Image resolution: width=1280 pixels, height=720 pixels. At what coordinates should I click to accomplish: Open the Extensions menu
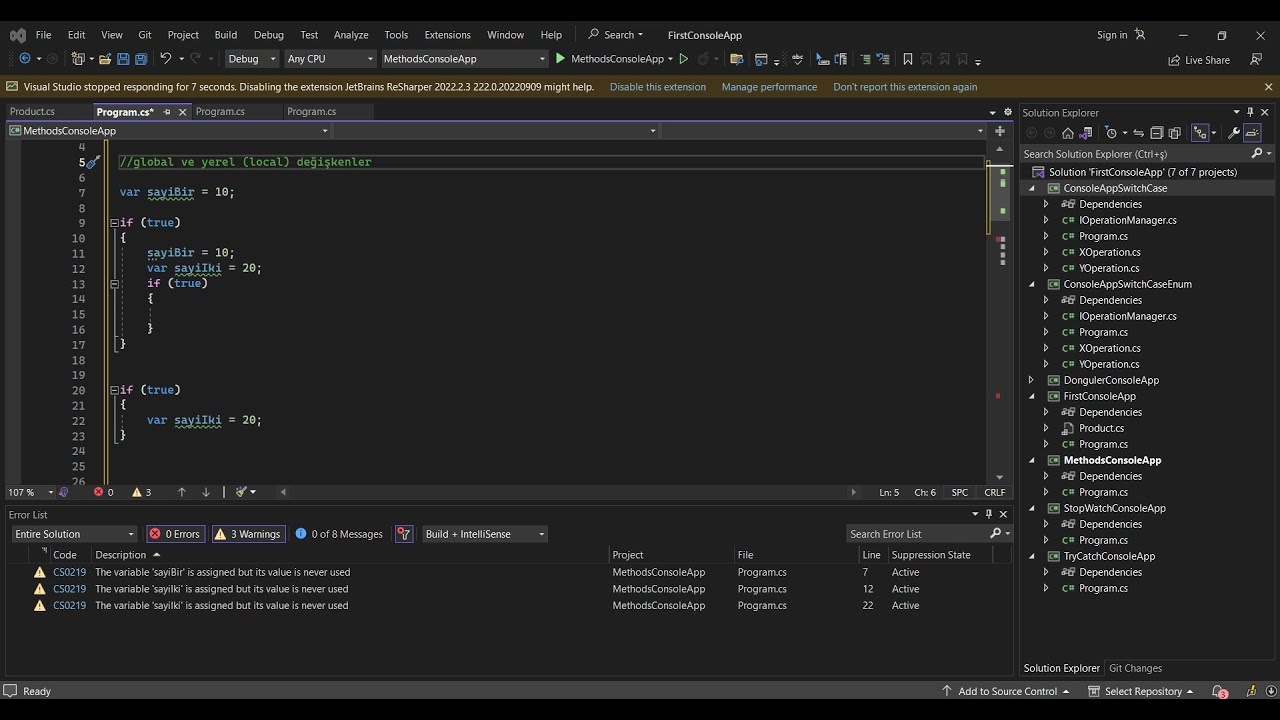coord(447,35)
